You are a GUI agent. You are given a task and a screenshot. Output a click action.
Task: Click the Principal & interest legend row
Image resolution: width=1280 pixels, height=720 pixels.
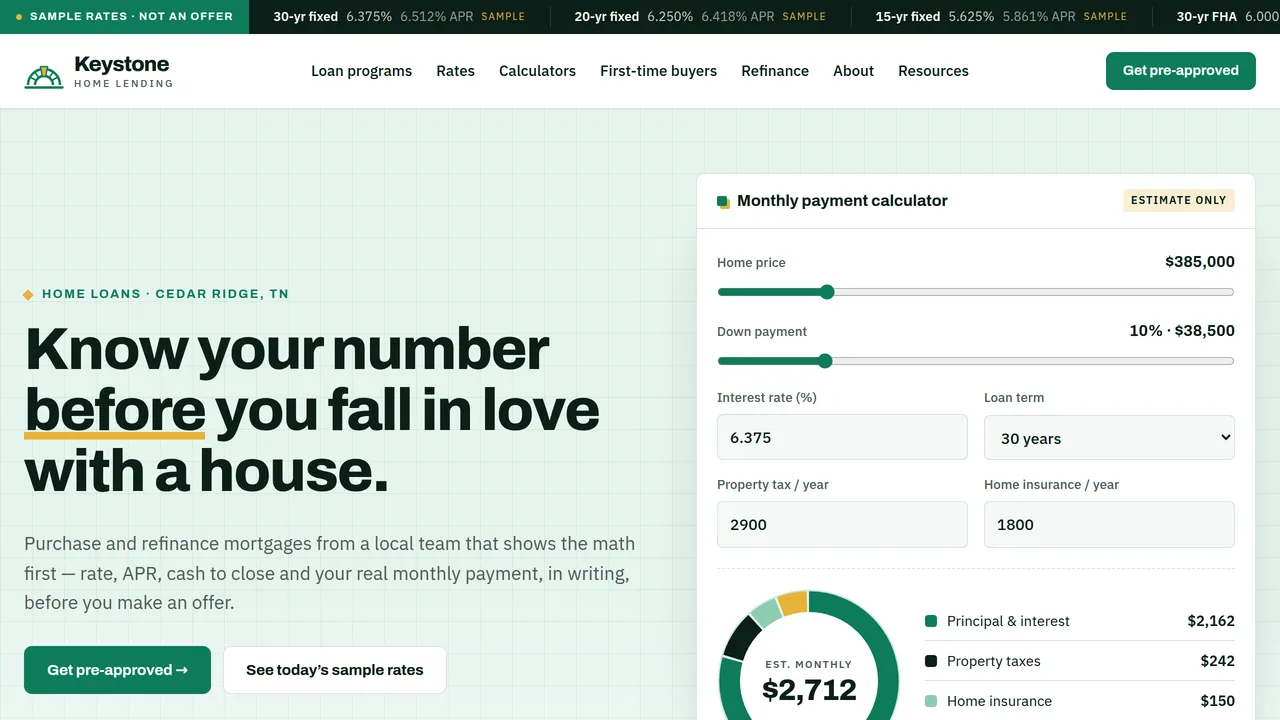tap(1080, 621)
